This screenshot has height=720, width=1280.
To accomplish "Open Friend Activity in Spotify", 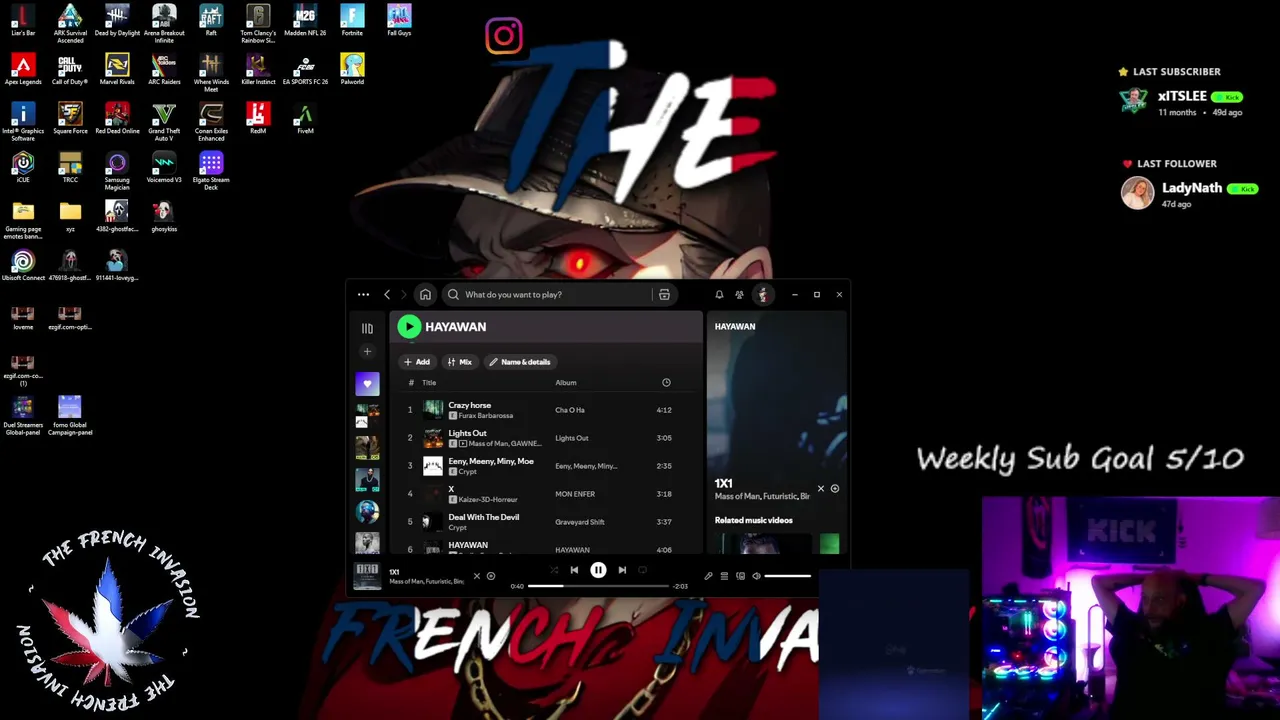I will 739,295.
